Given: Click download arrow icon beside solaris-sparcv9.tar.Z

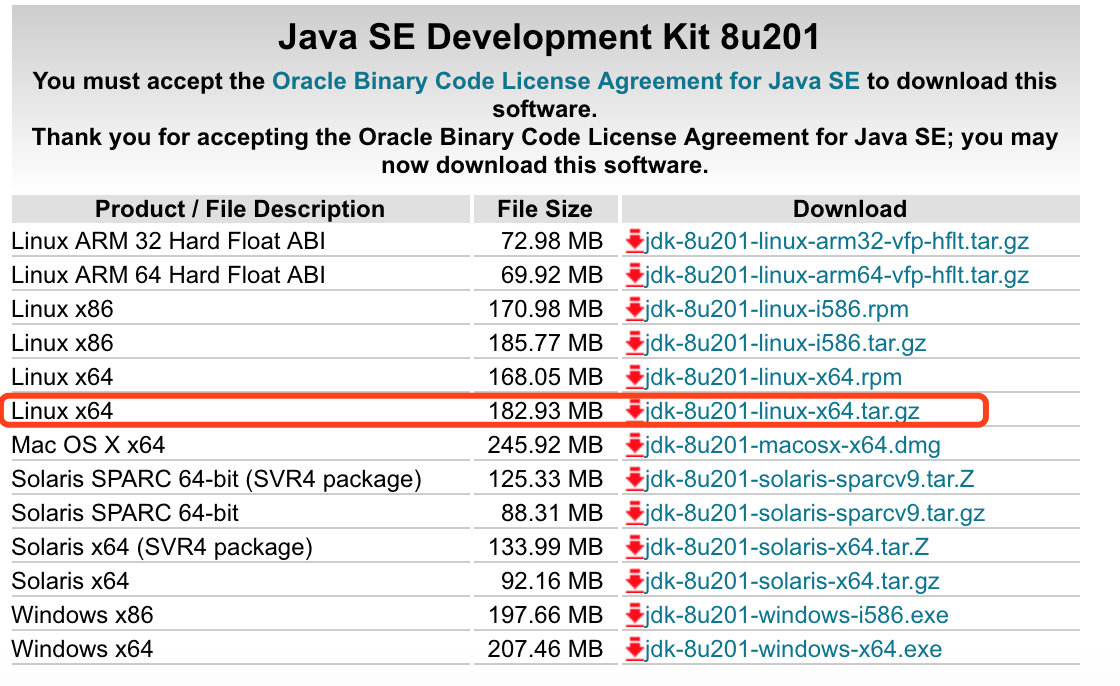Looking at the screenshot, I should (634, 479).
